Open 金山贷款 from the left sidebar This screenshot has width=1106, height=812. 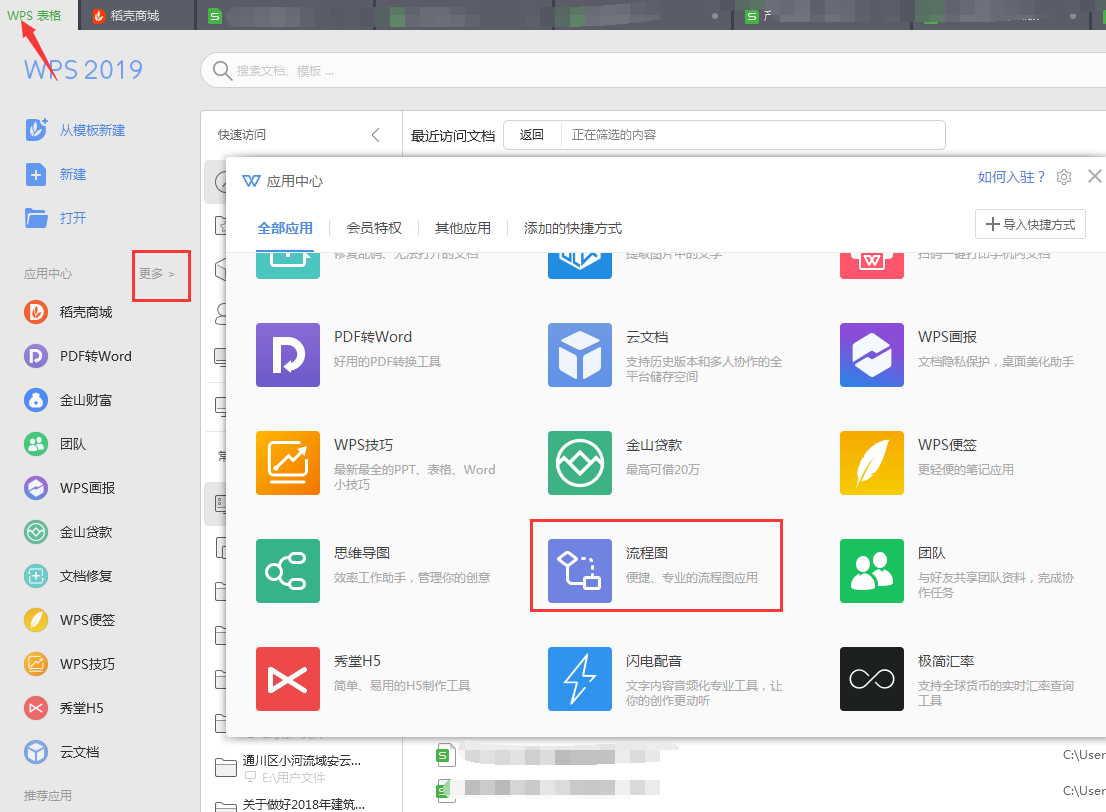tap(68, 532)
